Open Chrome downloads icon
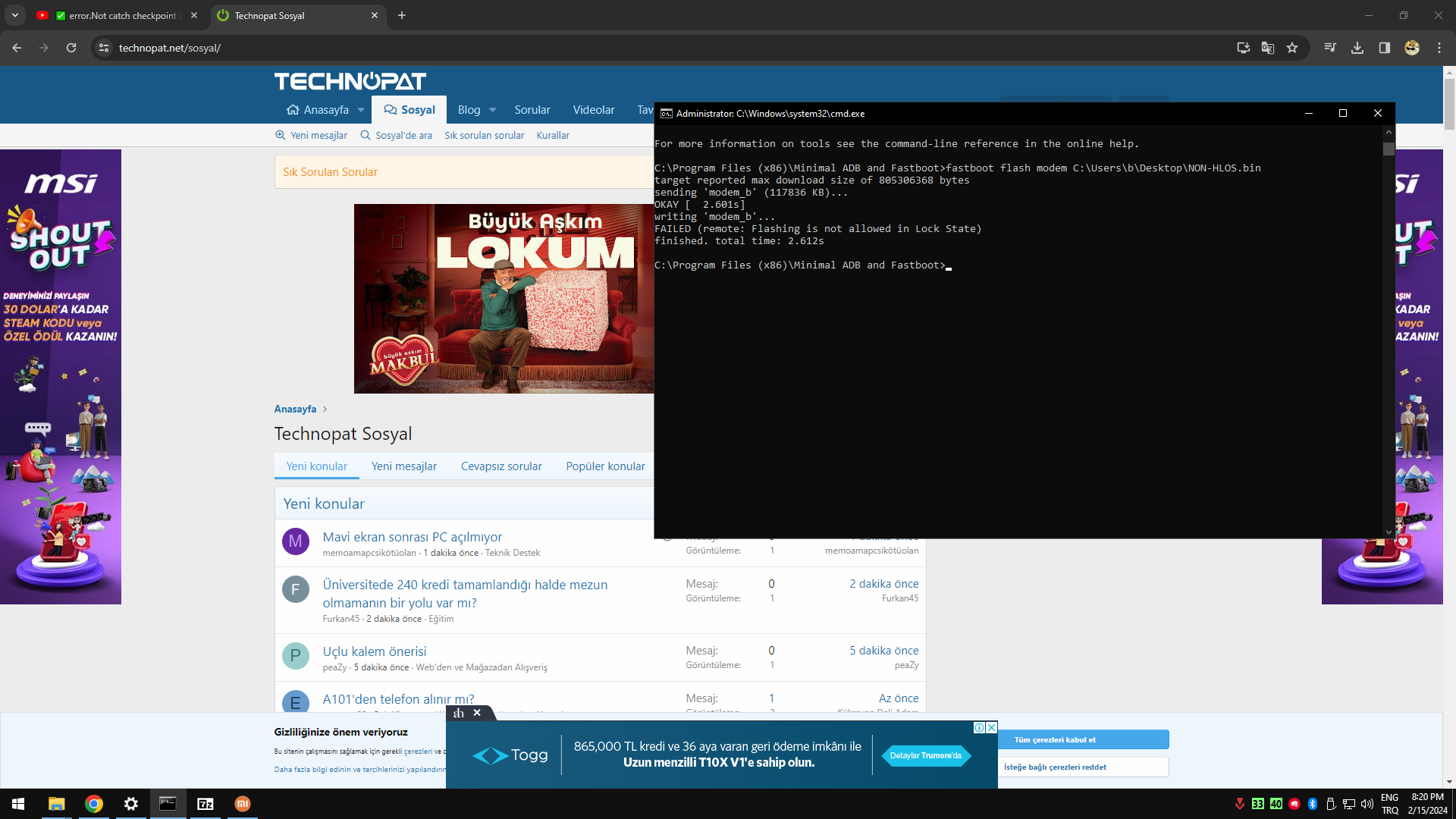Viewport: 1456px width, 819px height. [1357, 48]
